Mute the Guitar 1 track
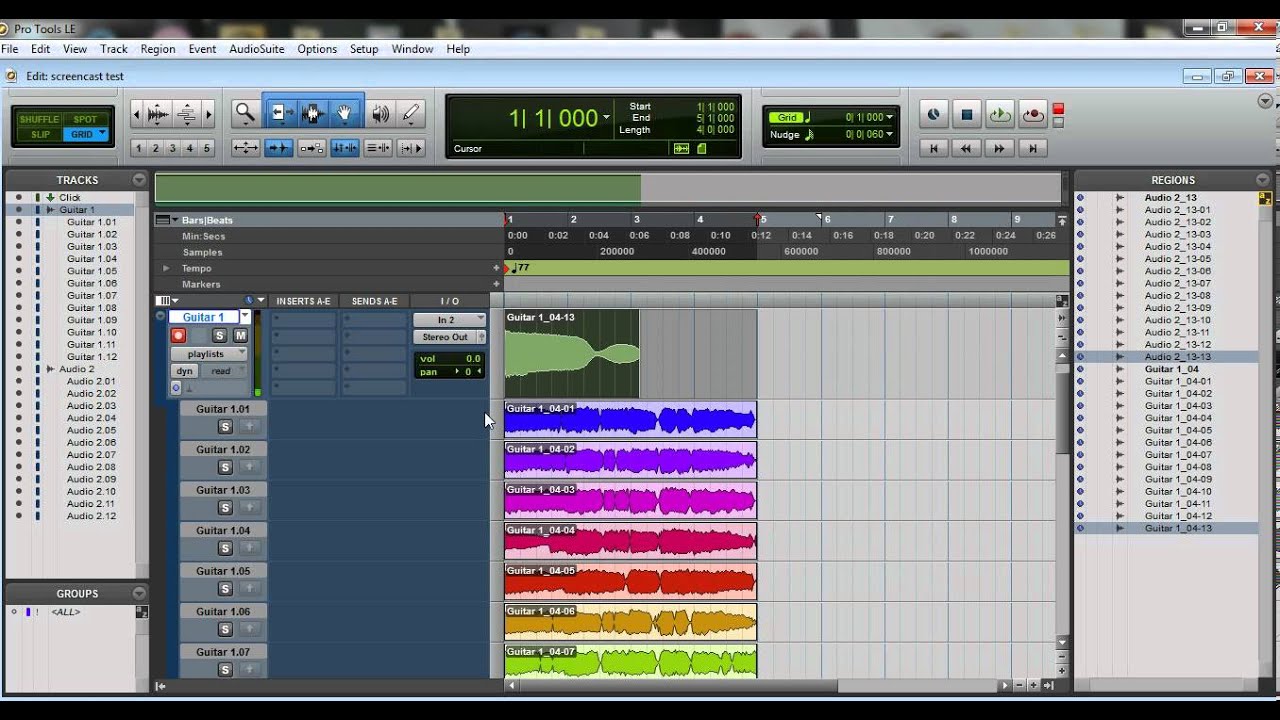Image resolution: width=1280 pixels, height=720 pixels. point(240,336)
